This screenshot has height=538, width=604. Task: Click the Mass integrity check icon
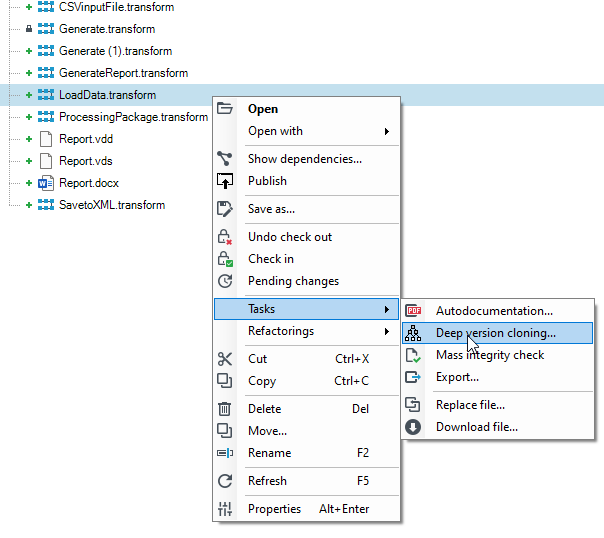pos(413,355)
